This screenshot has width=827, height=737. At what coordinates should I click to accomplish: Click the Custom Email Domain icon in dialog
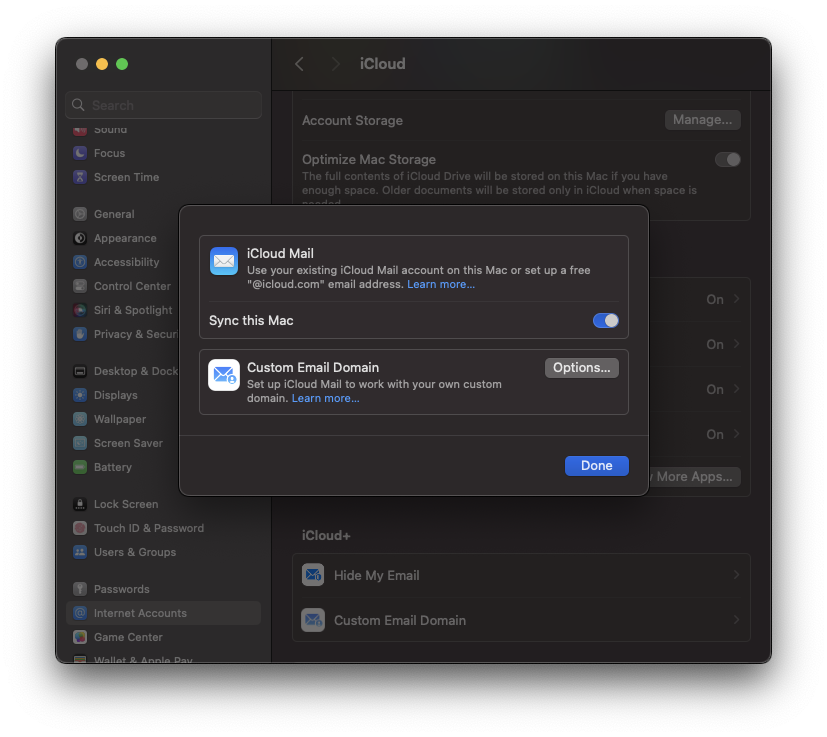tap(224, 375)
